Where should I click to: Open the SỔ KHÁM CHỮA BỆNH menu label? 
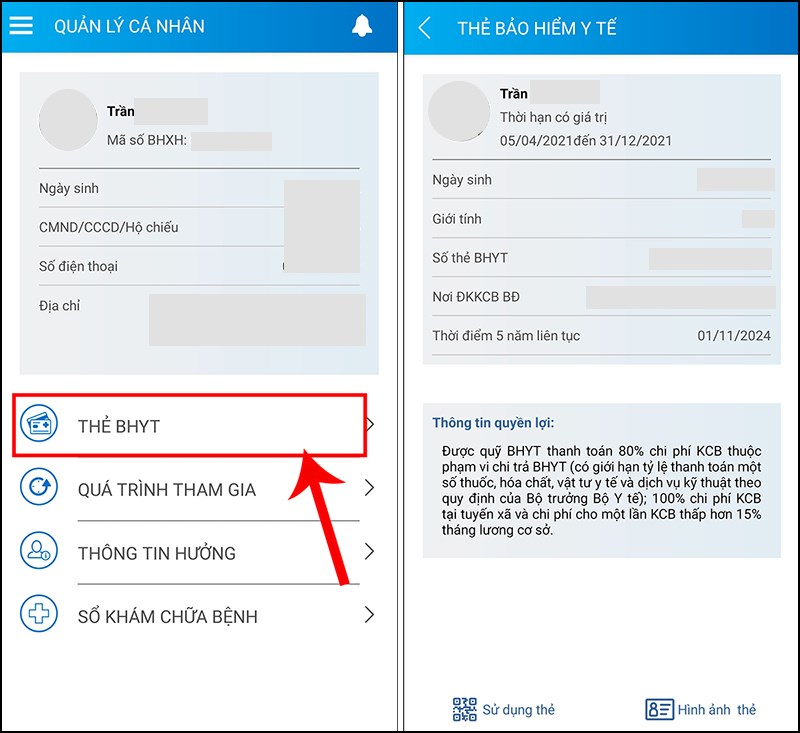point(168,616)
